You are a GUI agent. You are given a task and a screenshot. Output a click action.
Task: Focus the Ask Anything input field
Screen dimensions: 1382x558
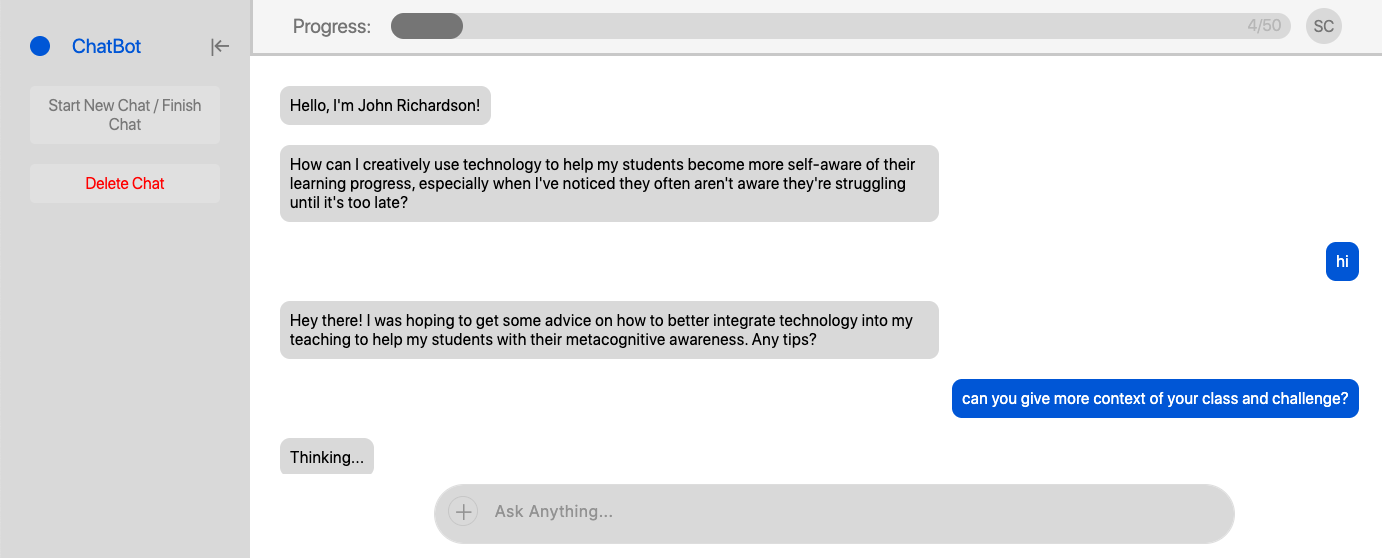pyautogui.click(x=850, y=512)
